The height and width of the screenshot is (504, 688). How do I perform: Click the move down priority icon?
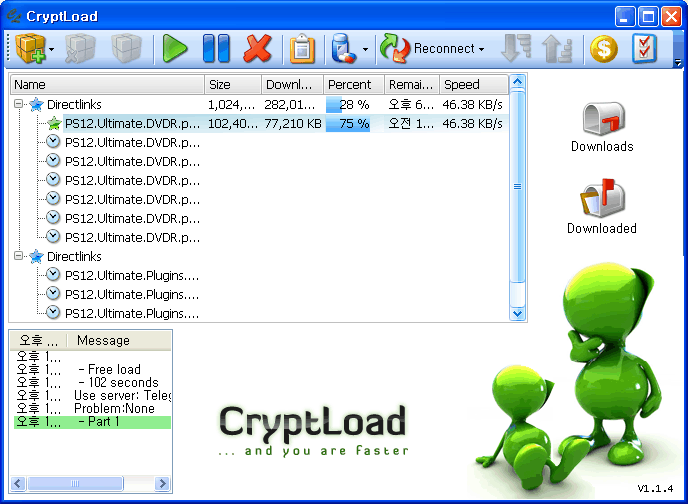pyautogui.click(x=516, y=48)
